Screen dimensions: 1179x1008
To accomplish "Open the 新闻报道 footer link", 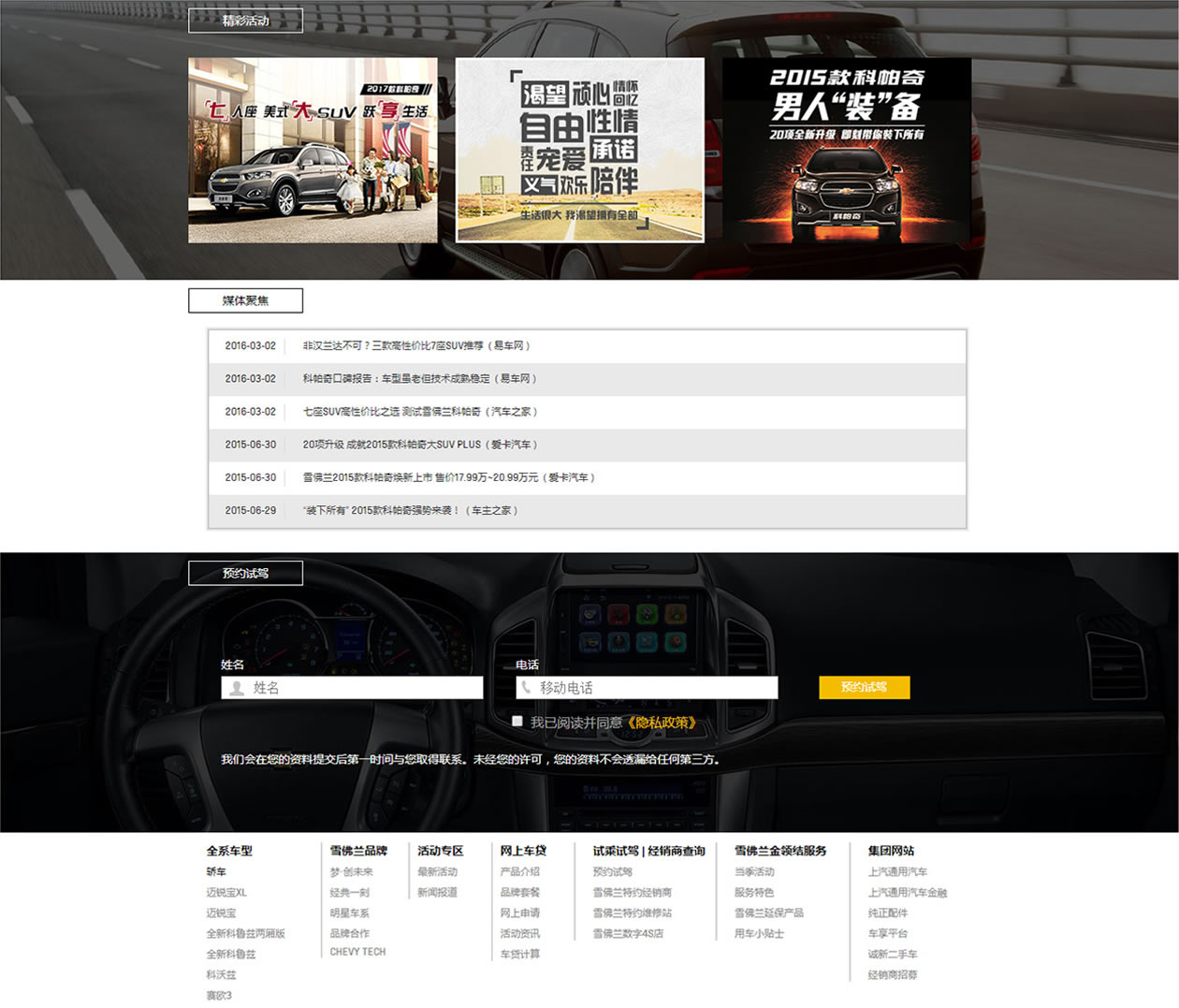I will click(x=438, y=892).
